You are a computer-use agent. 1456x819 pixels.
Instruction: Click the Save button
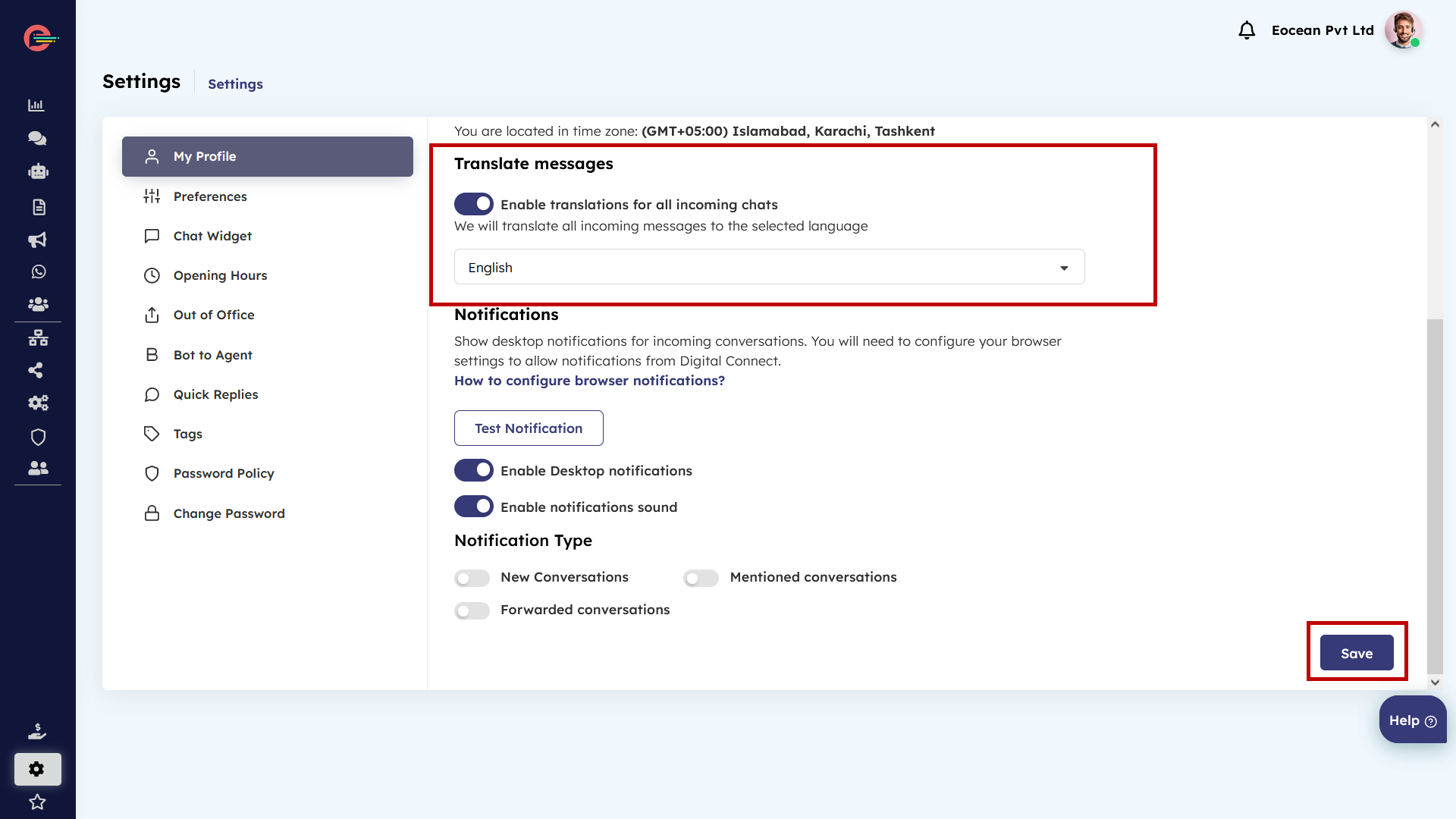(x=1356, y=653)
